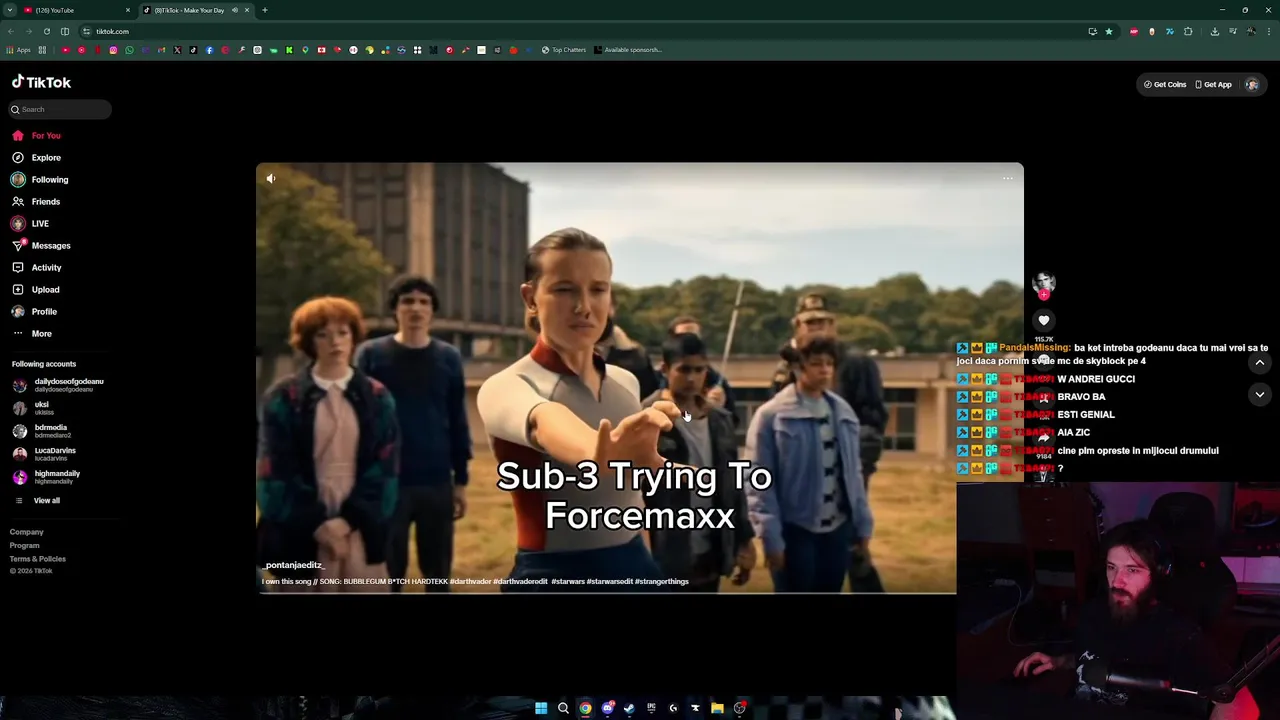The width and height of the screenshot is (1280, 720).
Task: Open the tab search dropdown
Action: click(9, 10)
